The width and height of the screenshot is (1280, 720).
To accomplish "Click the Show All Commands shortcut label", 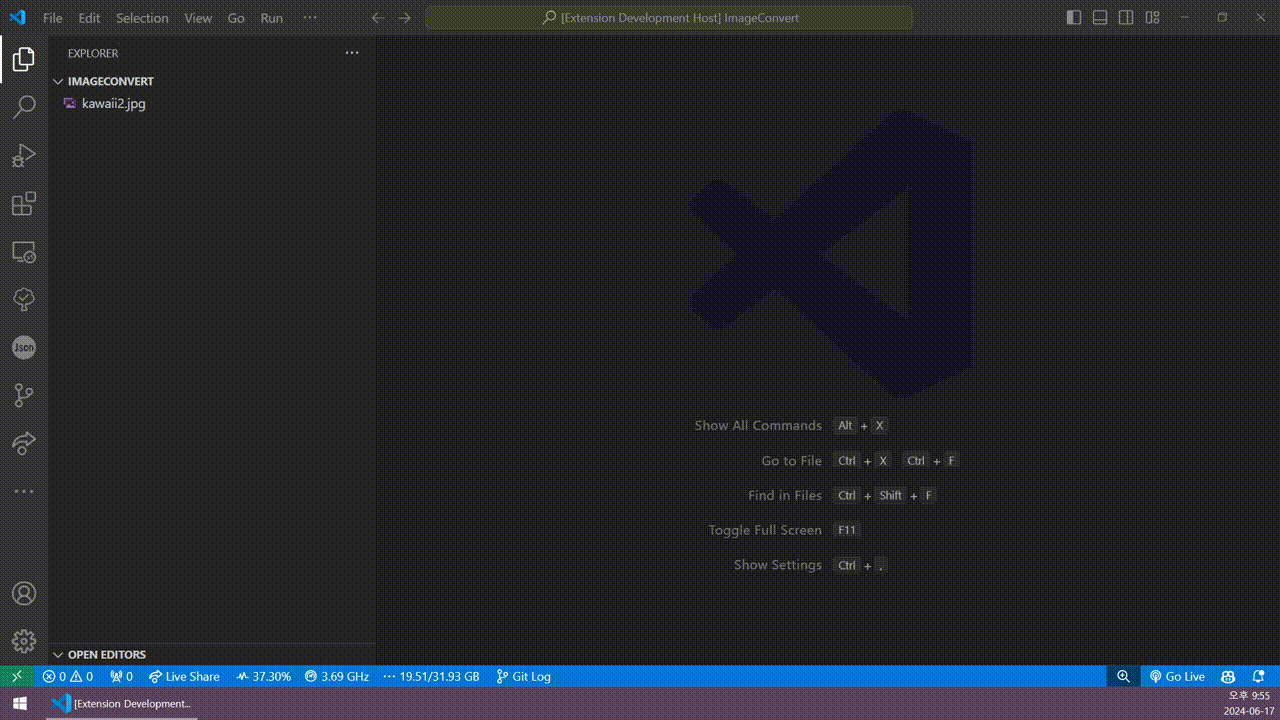I will click(758, 425).
